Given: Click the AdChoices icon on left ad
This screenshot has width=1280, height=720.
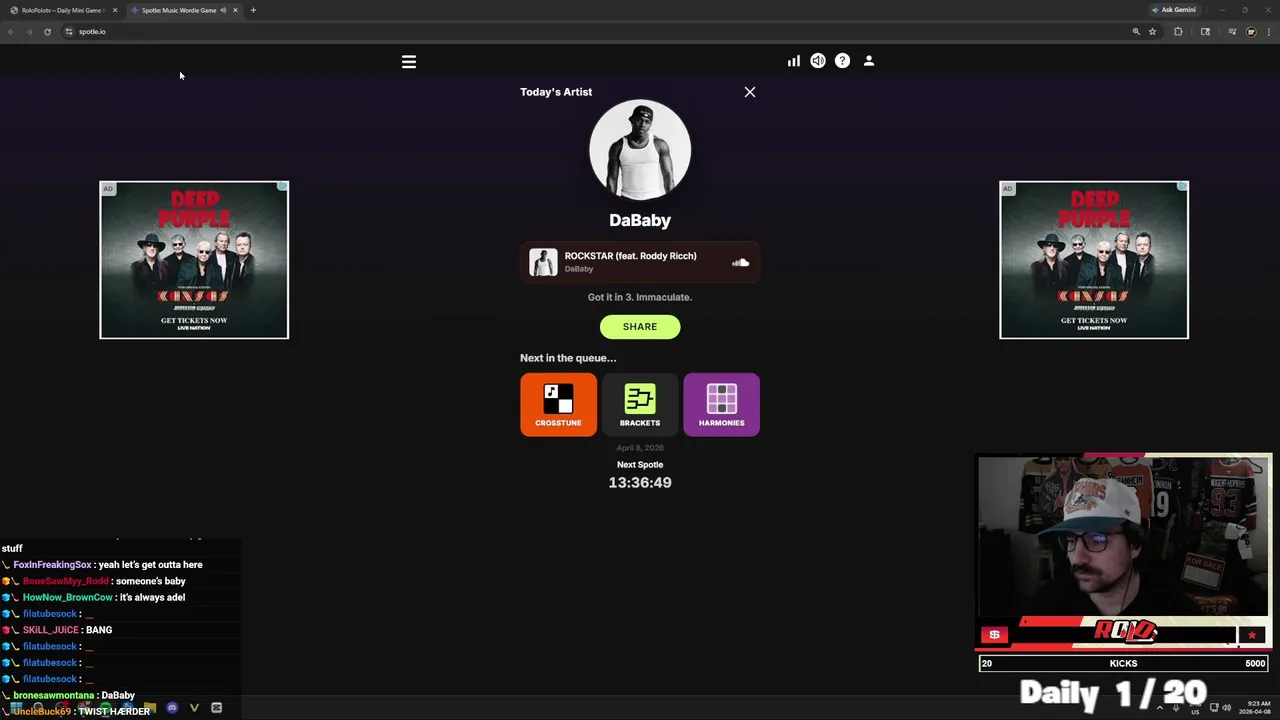Looking at the screenshot, I should click(x=283, y=187).
